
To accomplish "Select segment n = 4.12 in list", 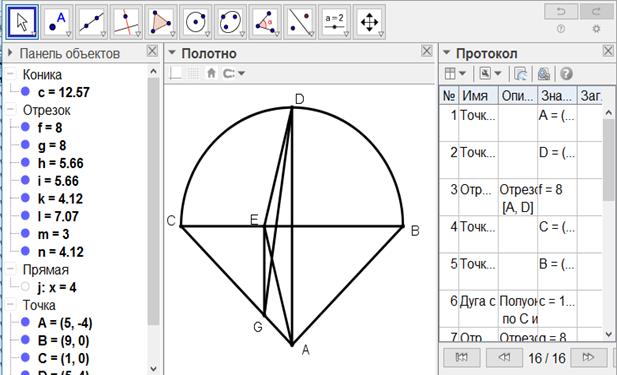I will [61, 252].
